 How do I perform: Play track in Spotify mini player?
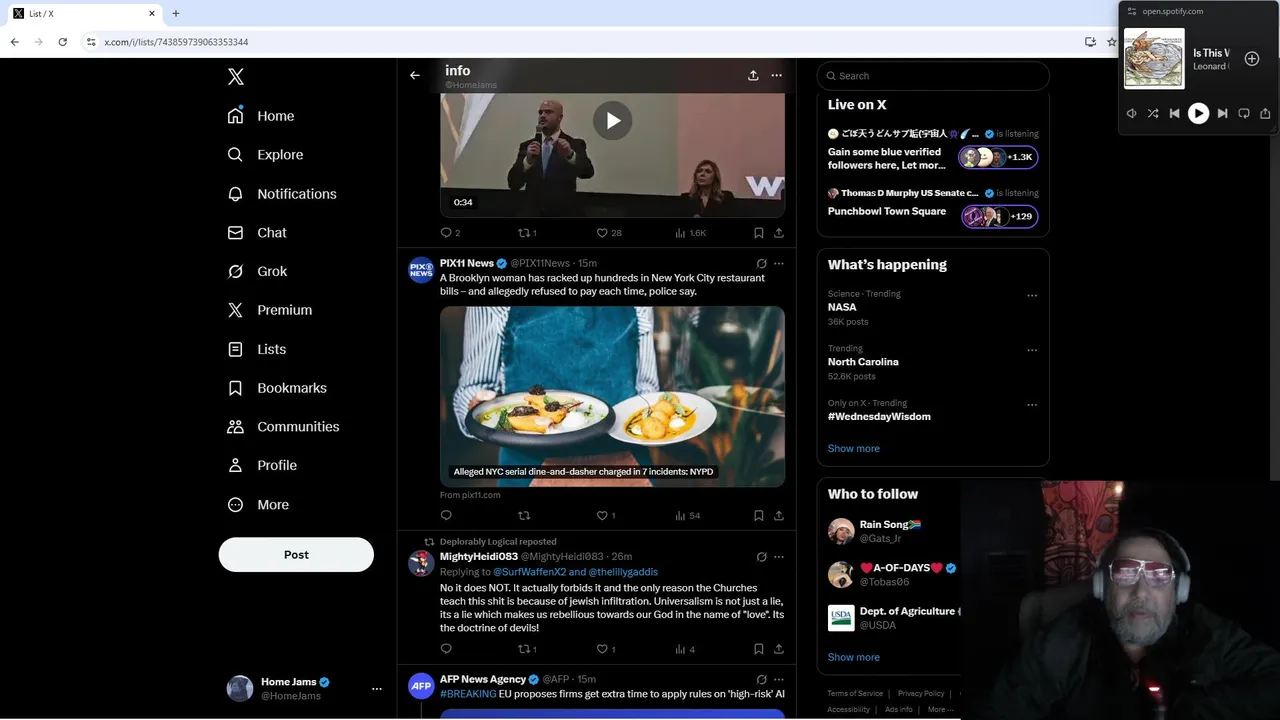[1198, 114]
